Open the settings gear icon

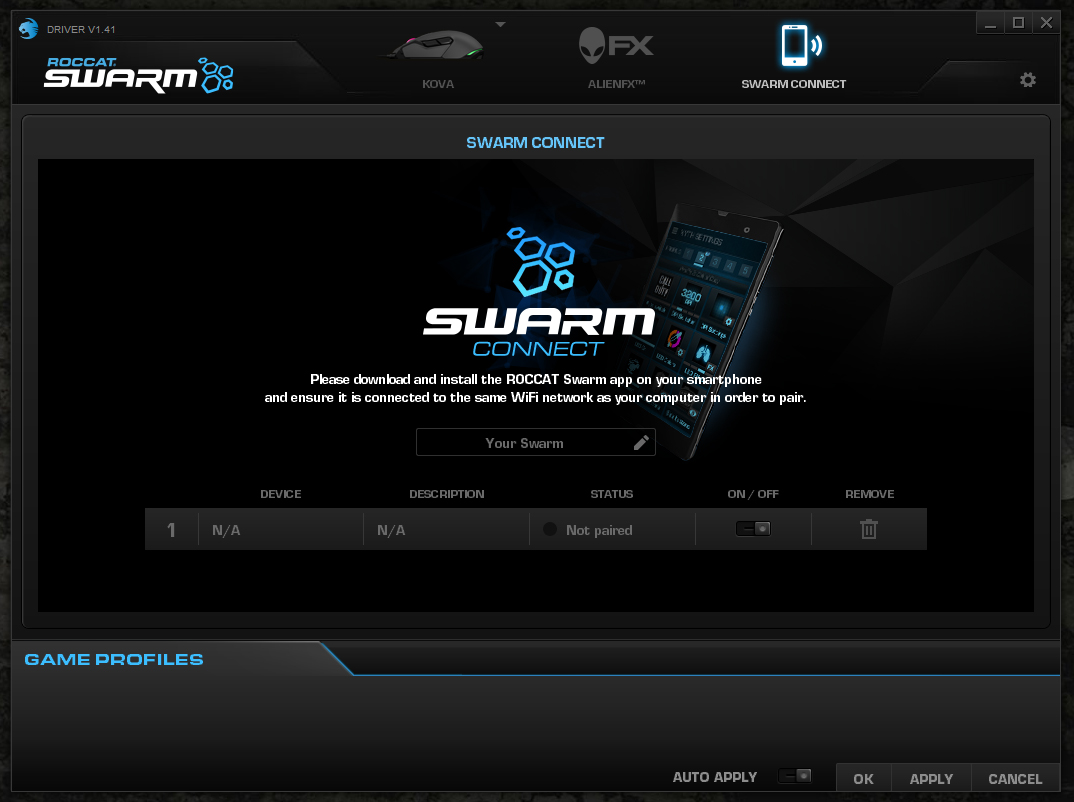[x=1027, y=80]
